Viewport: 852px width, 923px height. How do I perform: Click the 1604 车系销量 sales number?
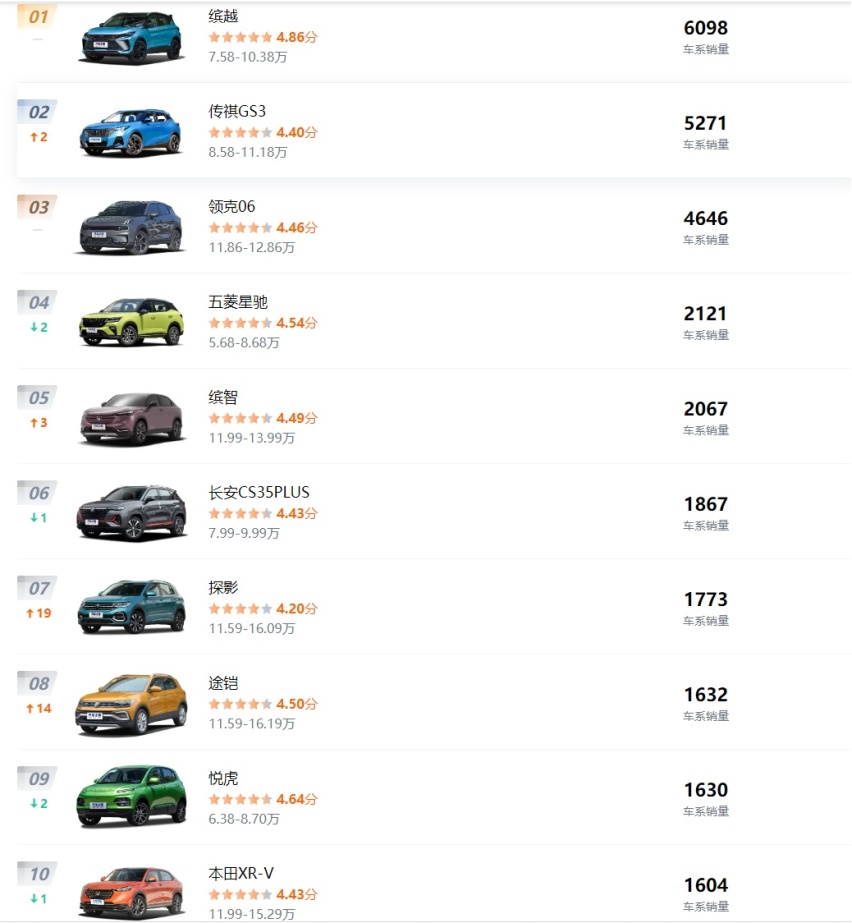705,885
